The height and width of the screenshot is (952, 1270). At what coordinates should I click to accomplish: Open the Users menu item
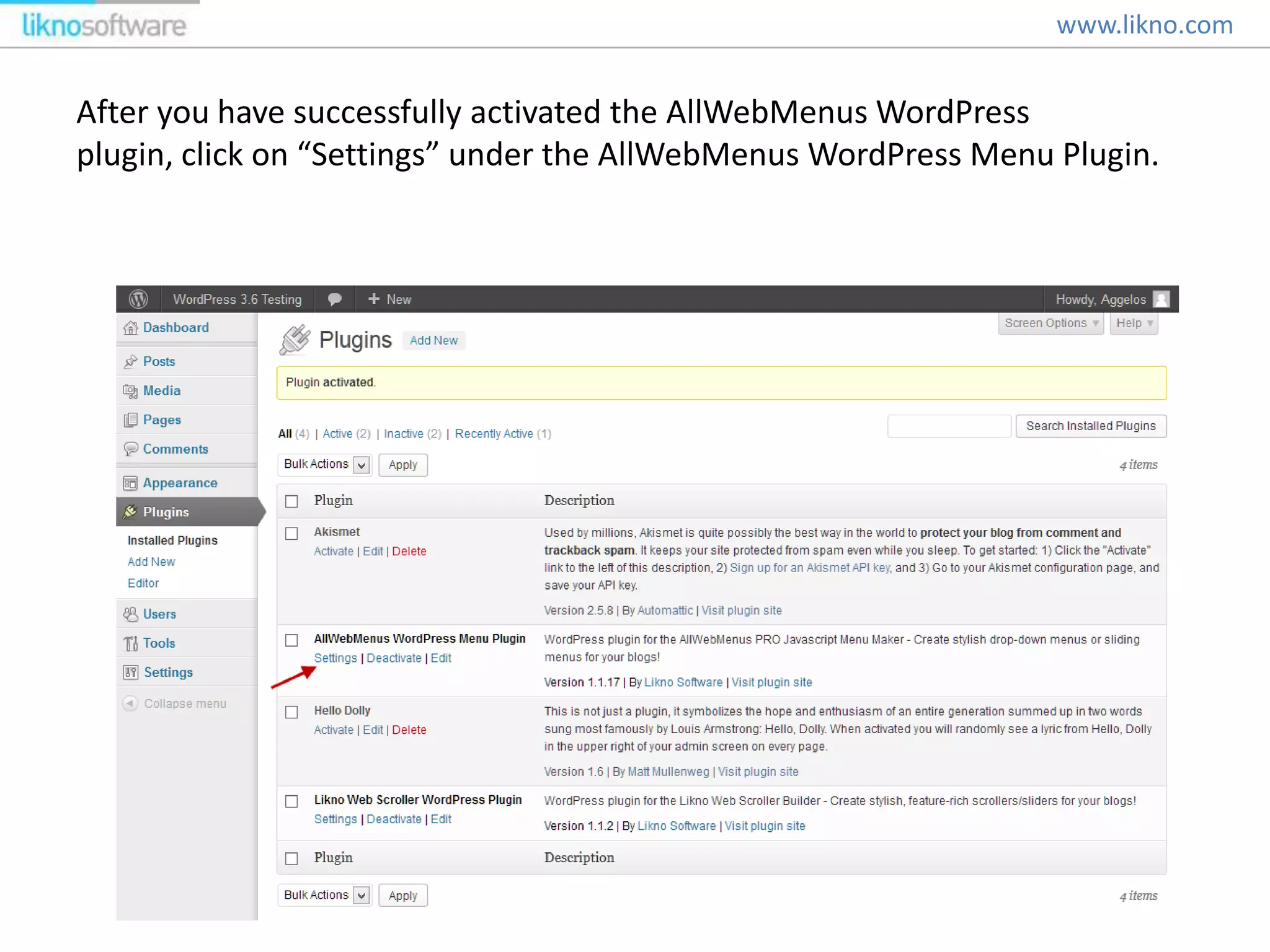pyautogui.click(x=159, y=614)
